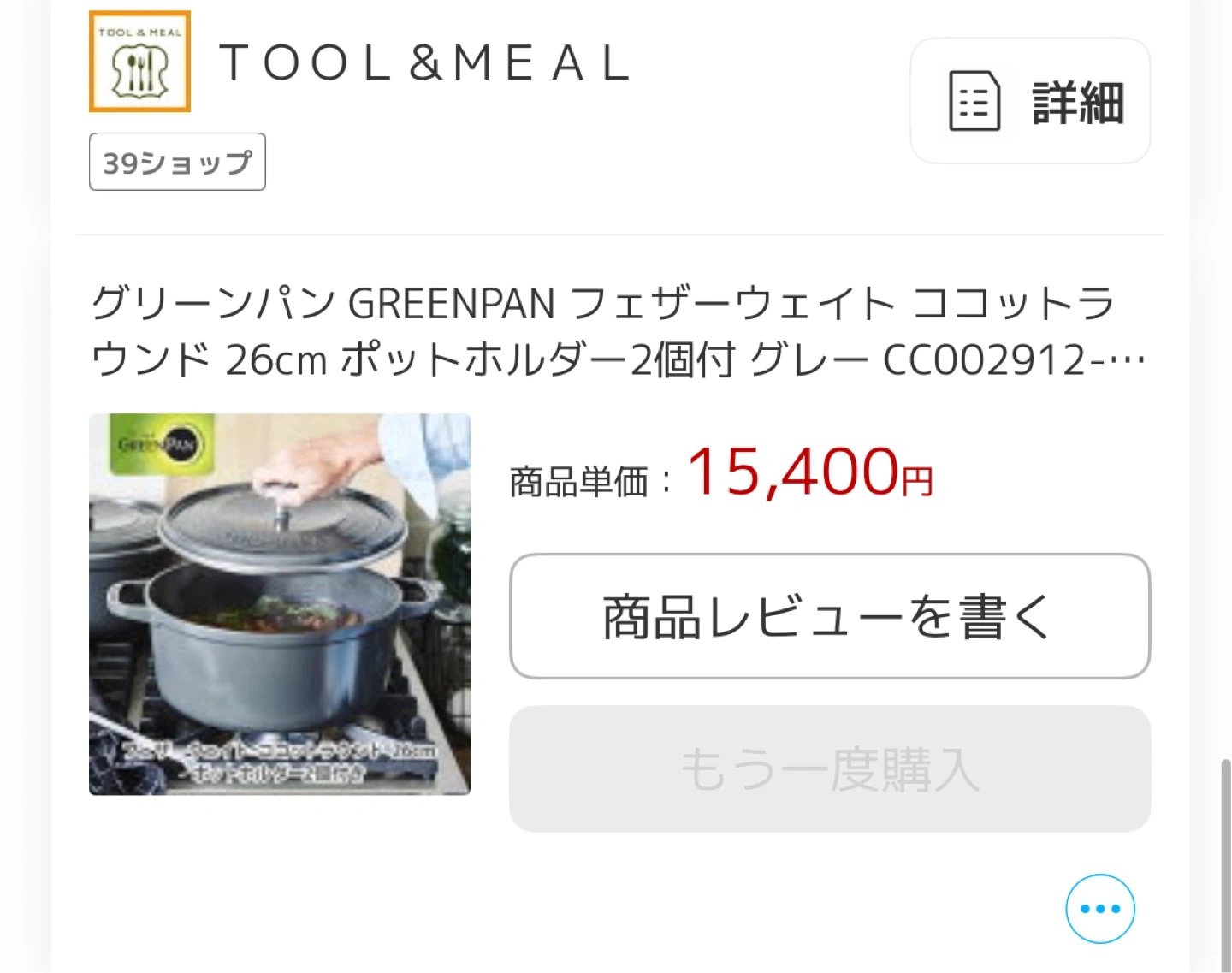Open the three-dots more options icon
Image resolution: width=1232 pixels, height=973 pixels.
1100,909
